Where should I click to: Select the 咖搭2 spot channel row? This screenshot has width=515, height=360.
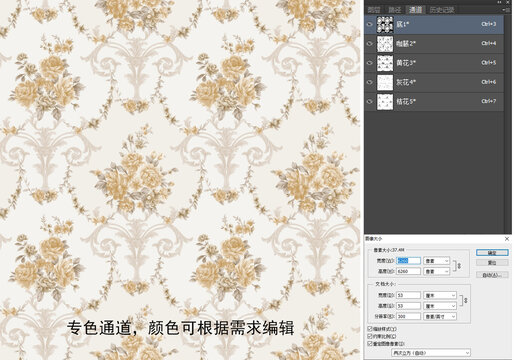[x=434, y=44]
